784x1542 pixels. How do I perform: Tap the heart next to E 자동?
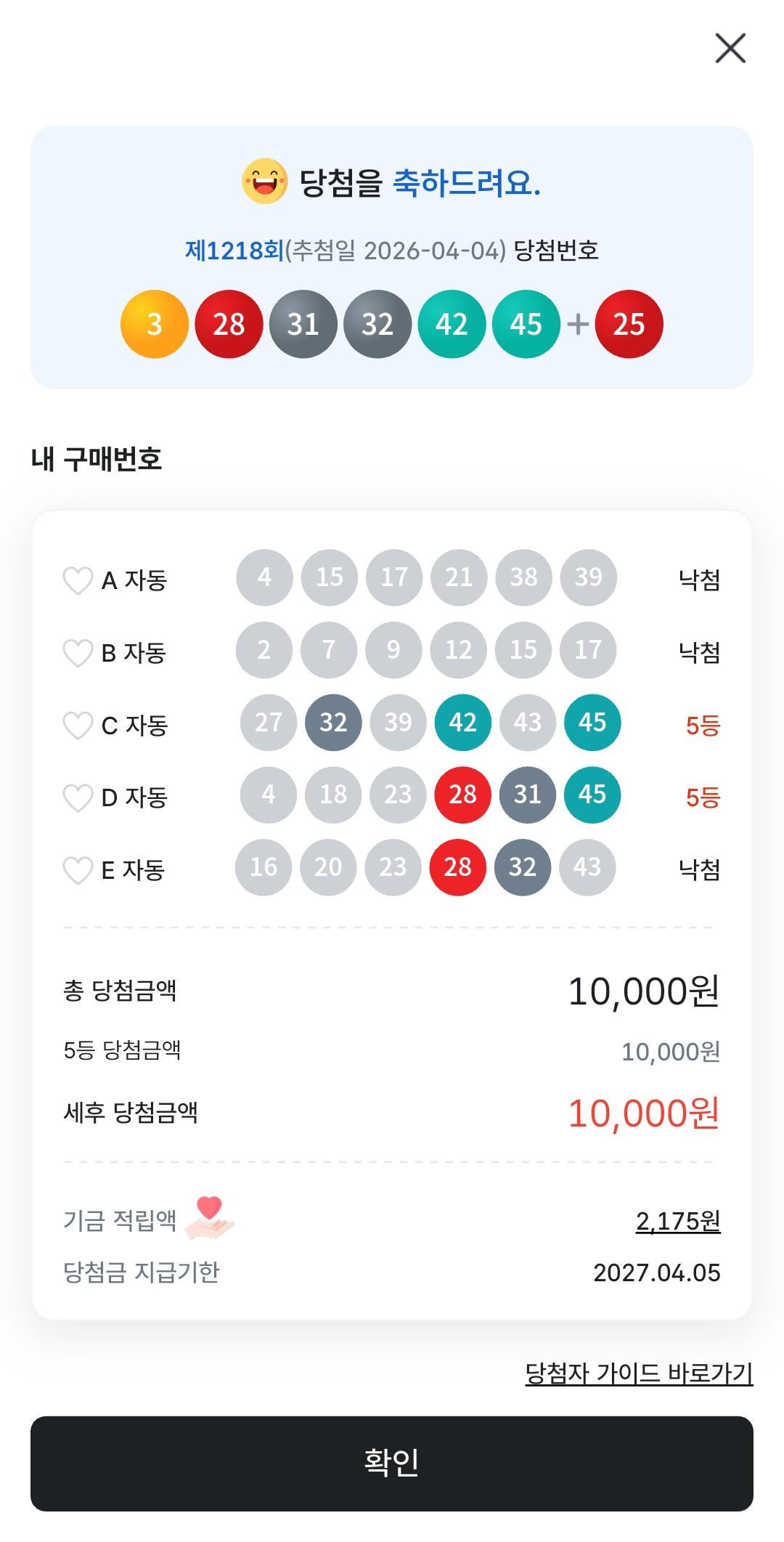click(78, 869)
